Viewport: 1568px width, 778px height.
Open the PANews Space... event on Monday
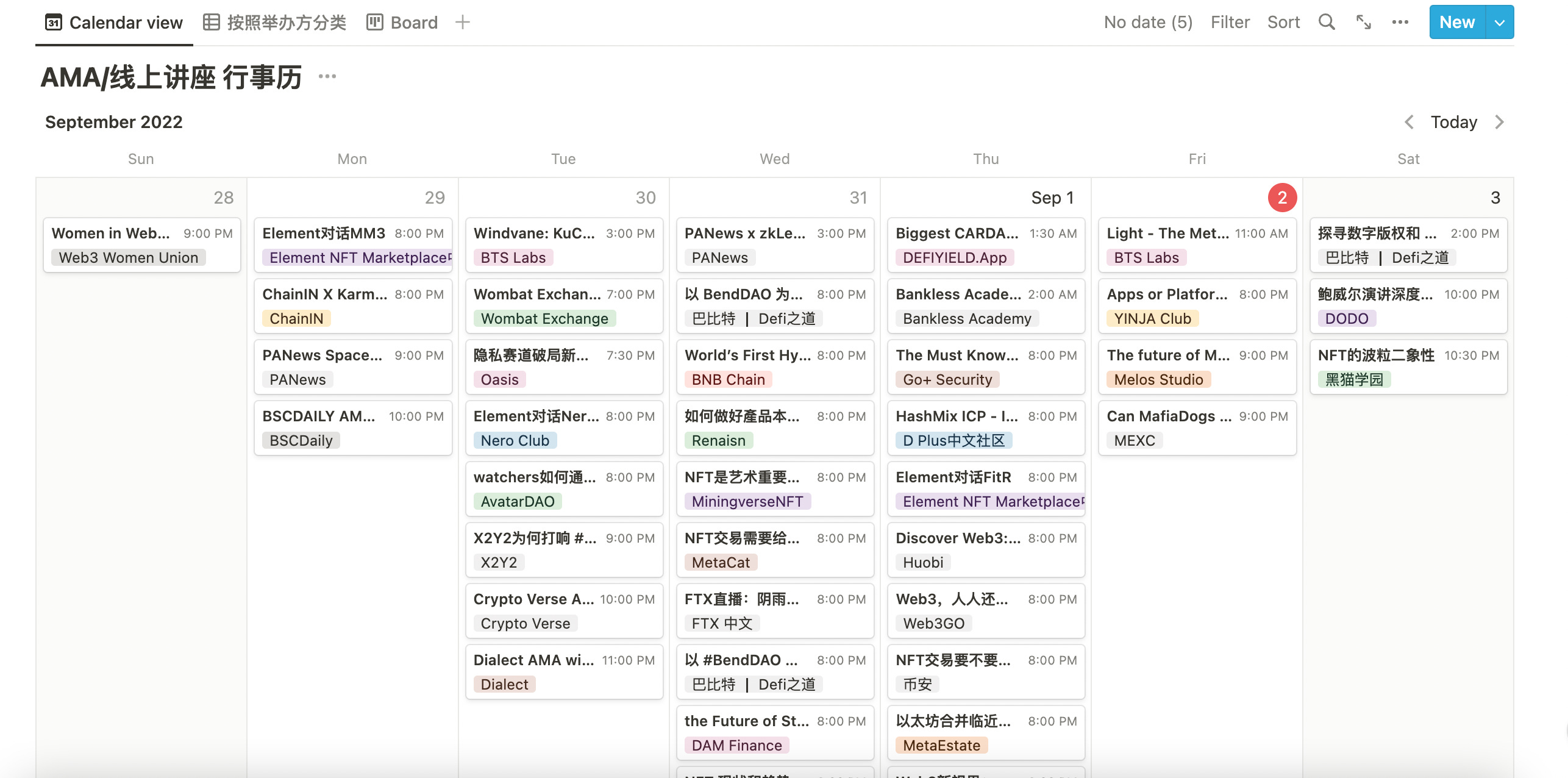pyautogui.click(x=353, y=367)
